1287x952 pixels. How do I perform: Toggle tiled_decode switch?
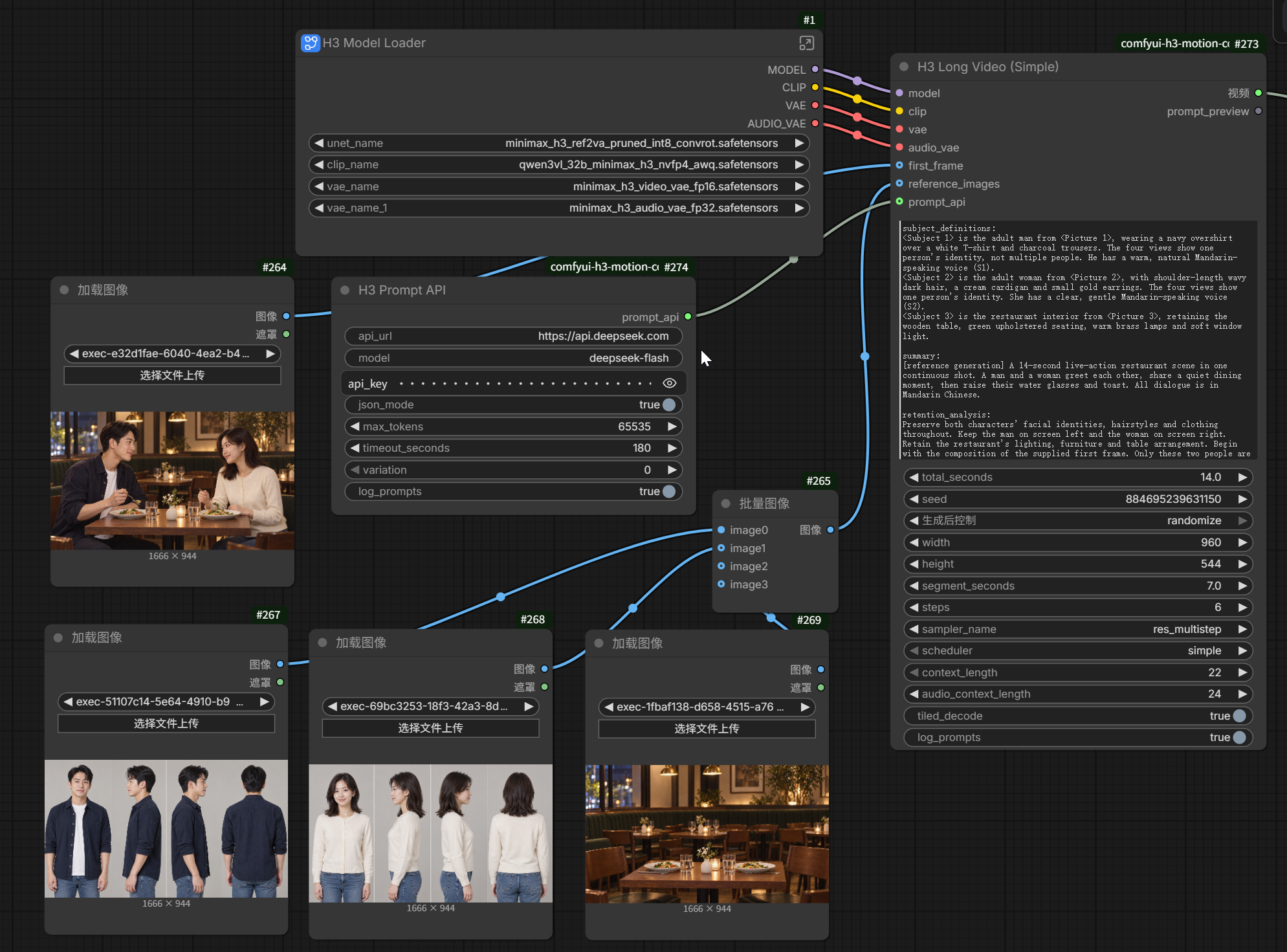click(x=1240, y=716)
